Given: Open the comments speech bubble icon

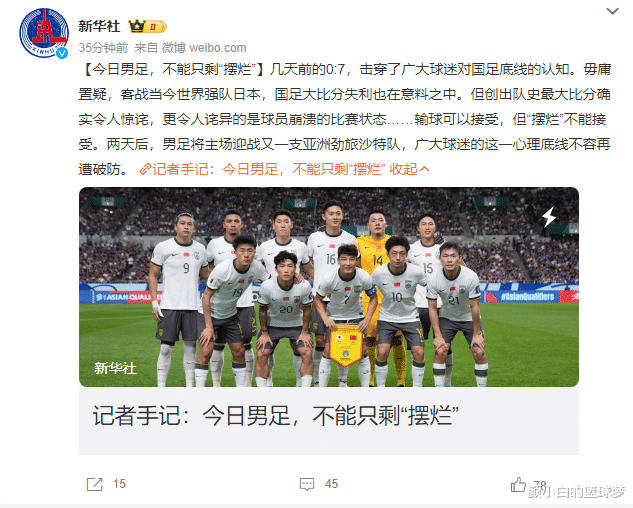Looking at the screenshot, I should (307, 484).
